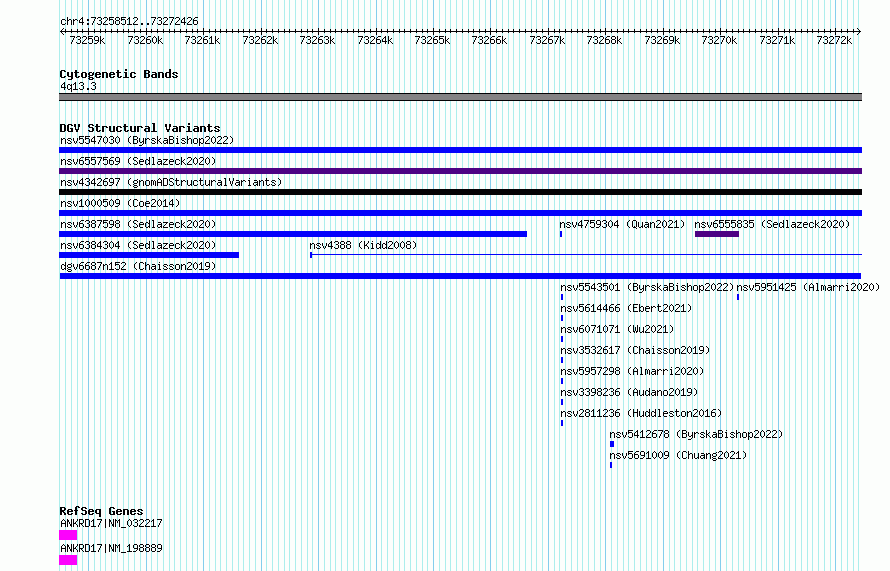The image size is (890, 571).
Task: Select nsv1000509 (Coe2014) label
Action: [120, 203]
